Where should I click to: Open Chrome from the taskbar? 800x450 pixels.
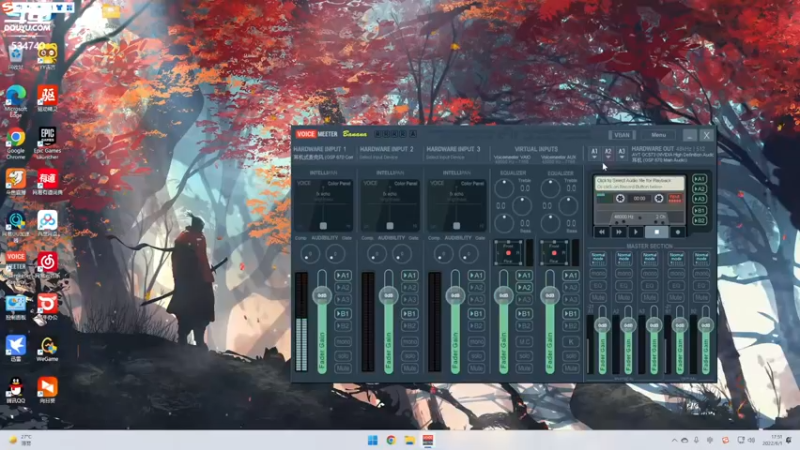(391, 440)
